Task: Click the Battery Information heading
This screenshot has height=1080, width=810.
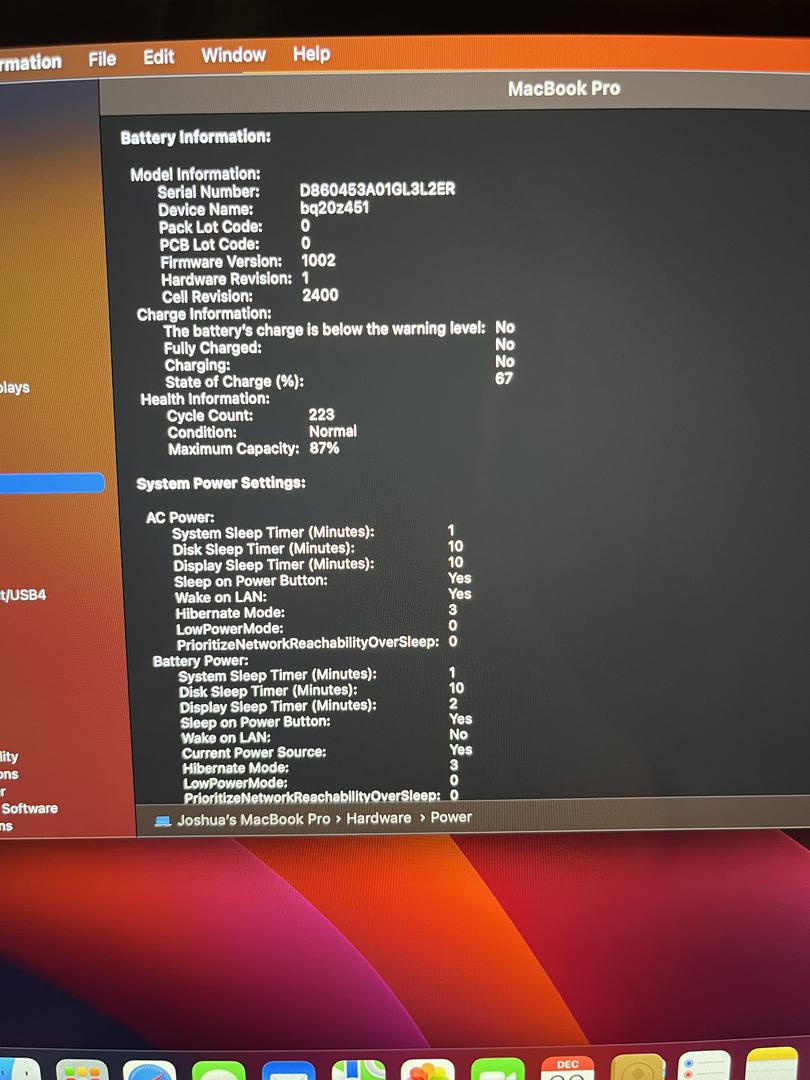Action: (x=196, y=137)
